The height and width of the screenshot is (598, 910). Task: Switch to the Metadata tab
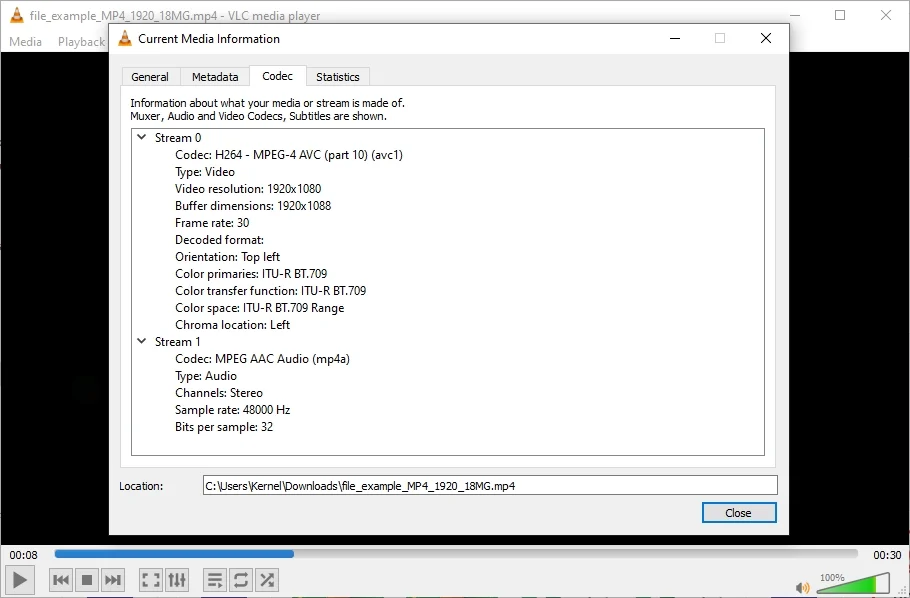click(215, 77)
